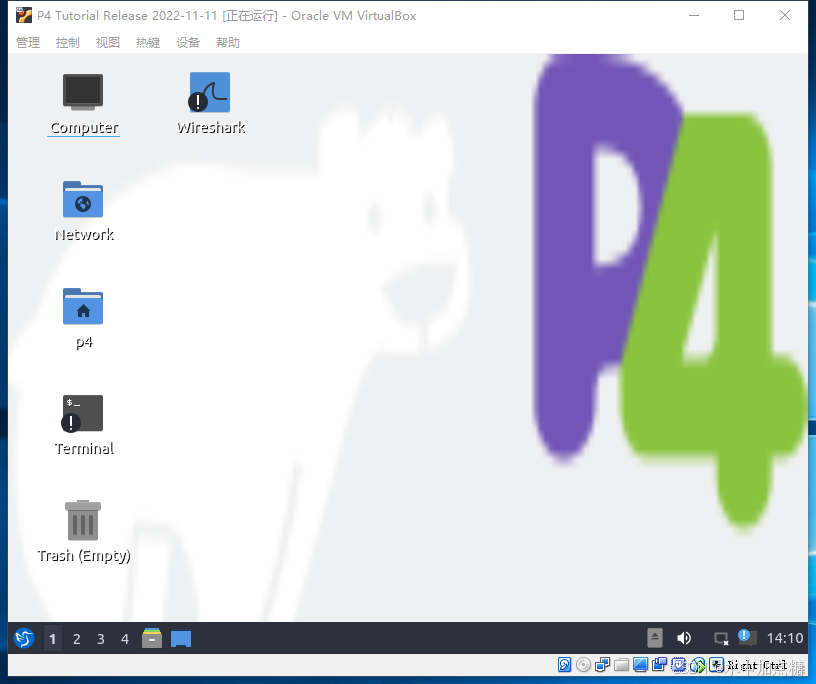Switch to workspace 2

tap(76, 639)
